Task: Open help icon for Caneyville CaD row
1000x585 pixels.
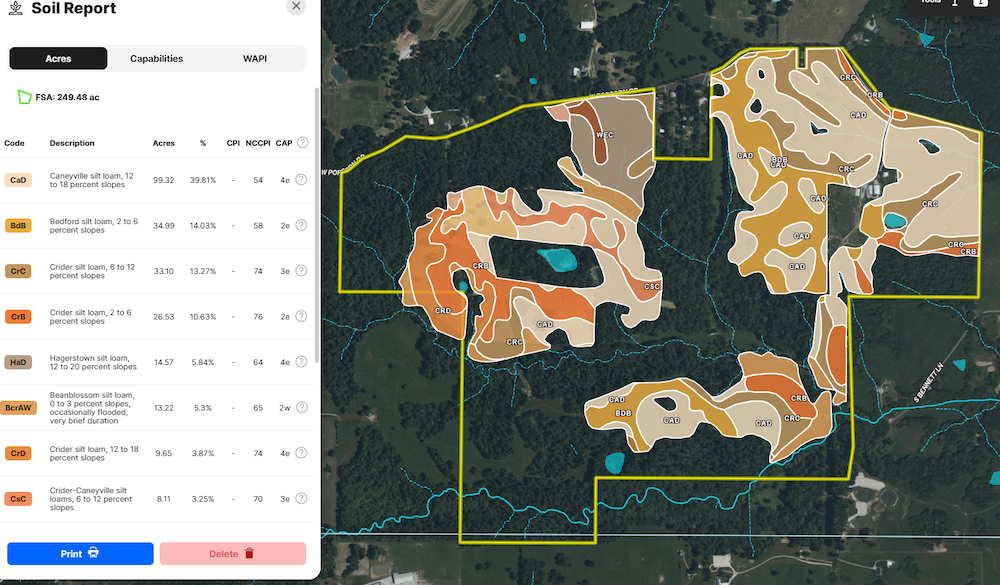Action: (x=301, y=180)
